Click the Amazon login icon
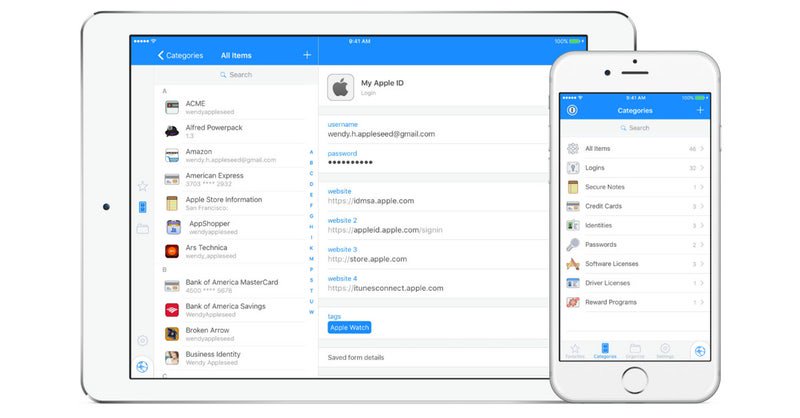Image resolution: width=800 pixels, height=418 pixels. [x=172, y=155]
